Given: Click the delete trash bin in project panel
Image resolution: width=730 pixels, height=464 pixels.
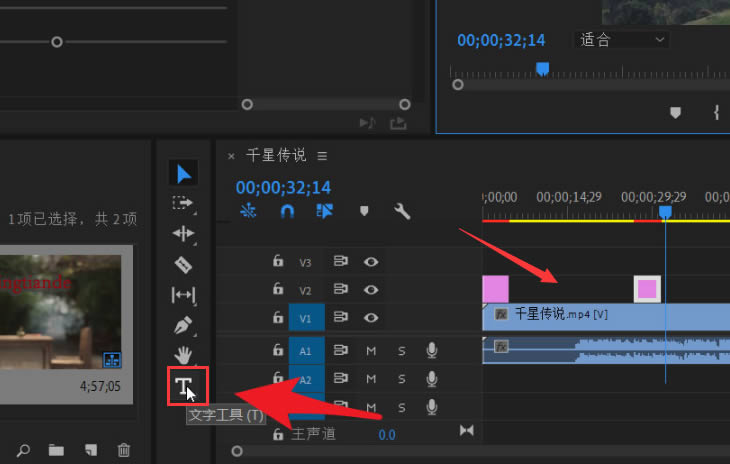Looking at the screenshot, I should 124,450.
